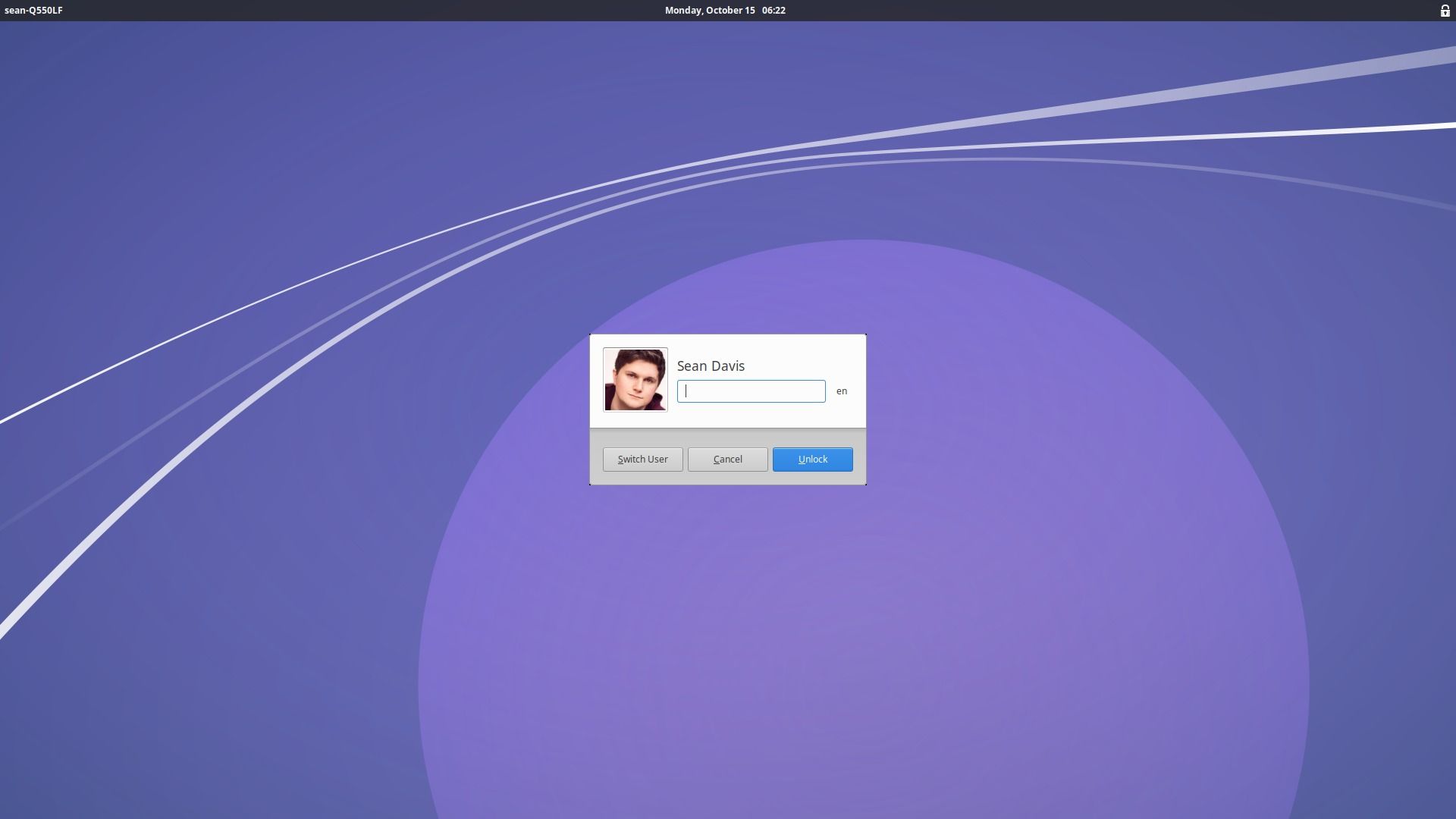Click the text cursor in the password field
The width and height of the screenshot is (1456, 819).
click(686, 391)
